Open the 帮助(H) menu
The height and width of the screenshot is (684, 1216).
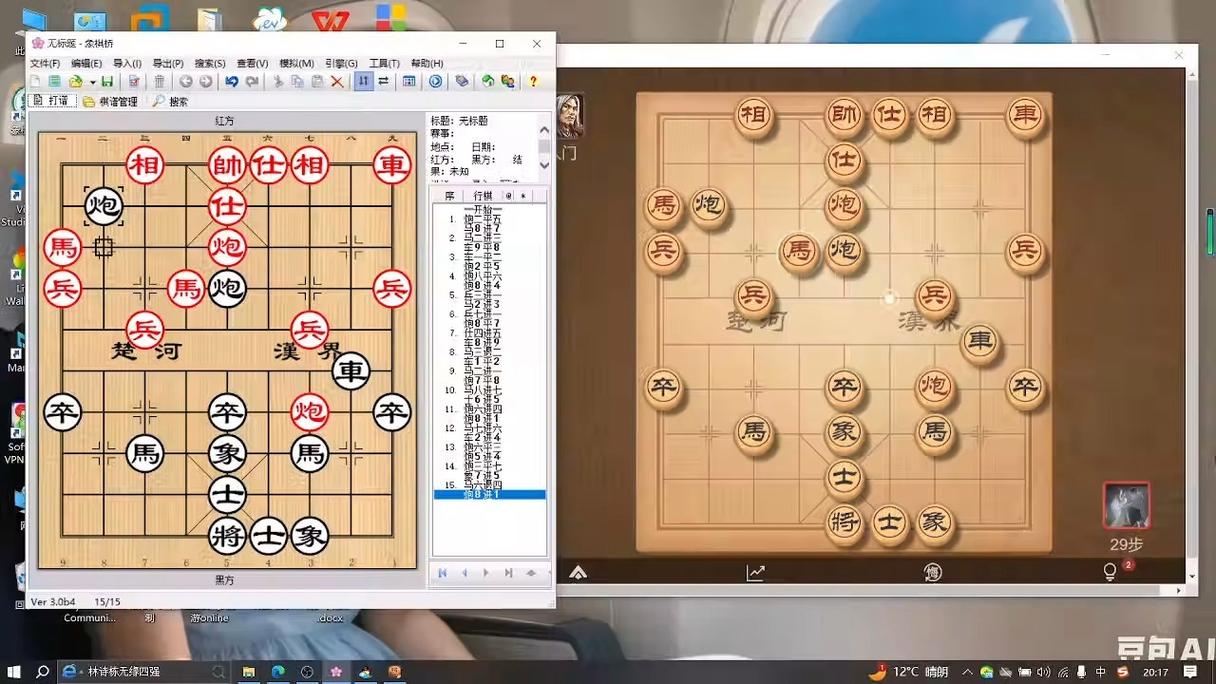[x=427, y=63]
